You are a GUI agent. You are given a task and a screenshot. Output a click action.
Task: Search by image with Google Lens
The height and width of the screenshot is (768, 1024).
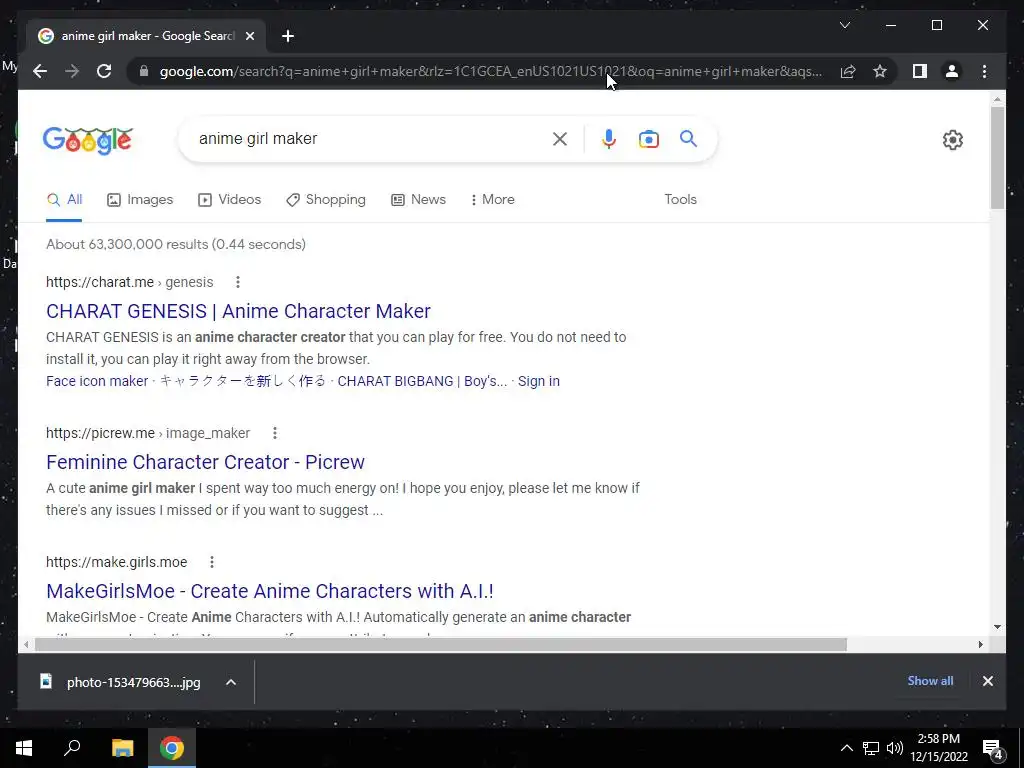click(x=648, y=138)
